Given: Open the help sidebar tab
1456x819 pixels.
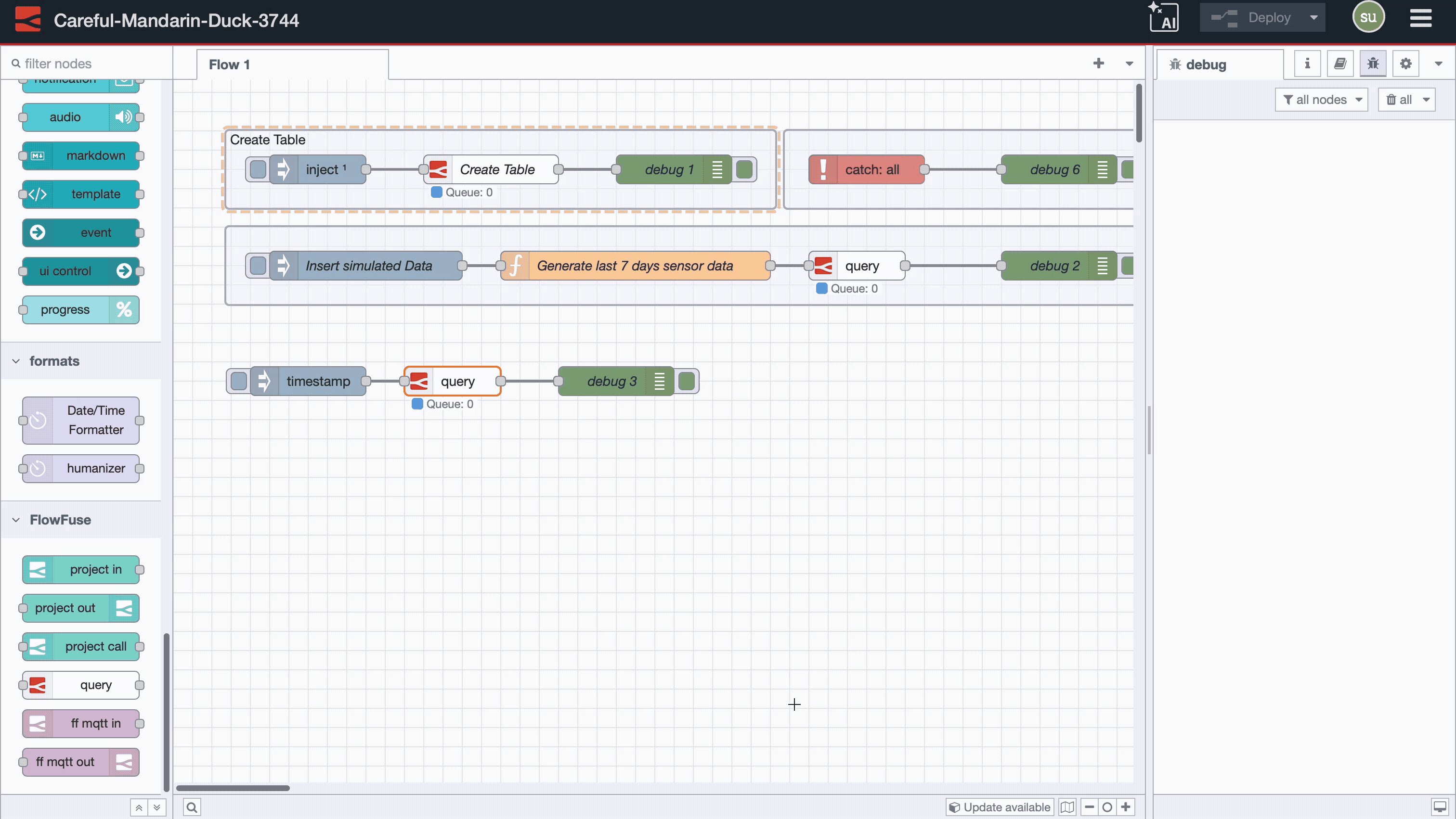Looking at the screenshot, I should point(1341,63).
